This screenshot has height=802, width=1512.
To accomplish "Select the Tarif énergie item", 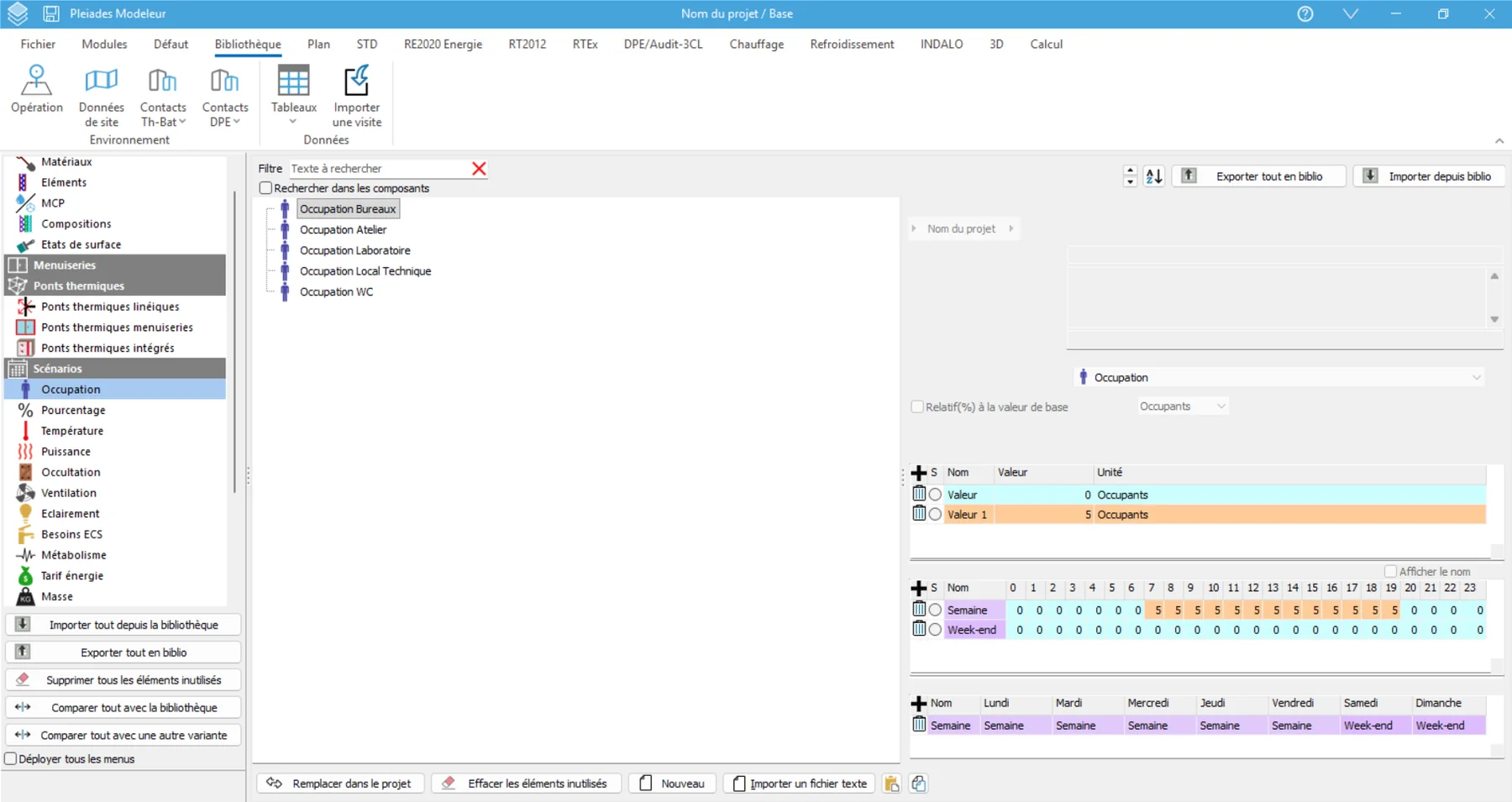I will [x=72, y=575].
